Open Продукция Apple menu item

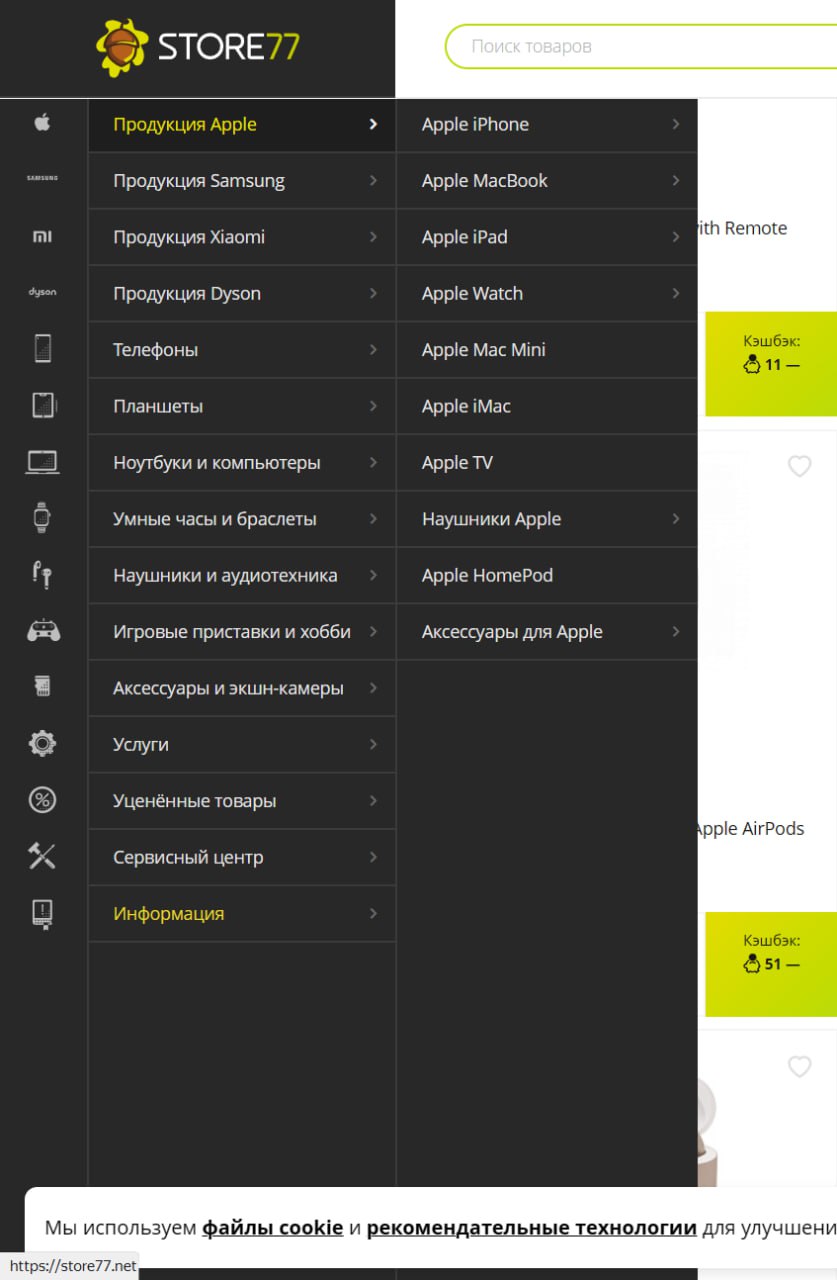coord(242,125)
